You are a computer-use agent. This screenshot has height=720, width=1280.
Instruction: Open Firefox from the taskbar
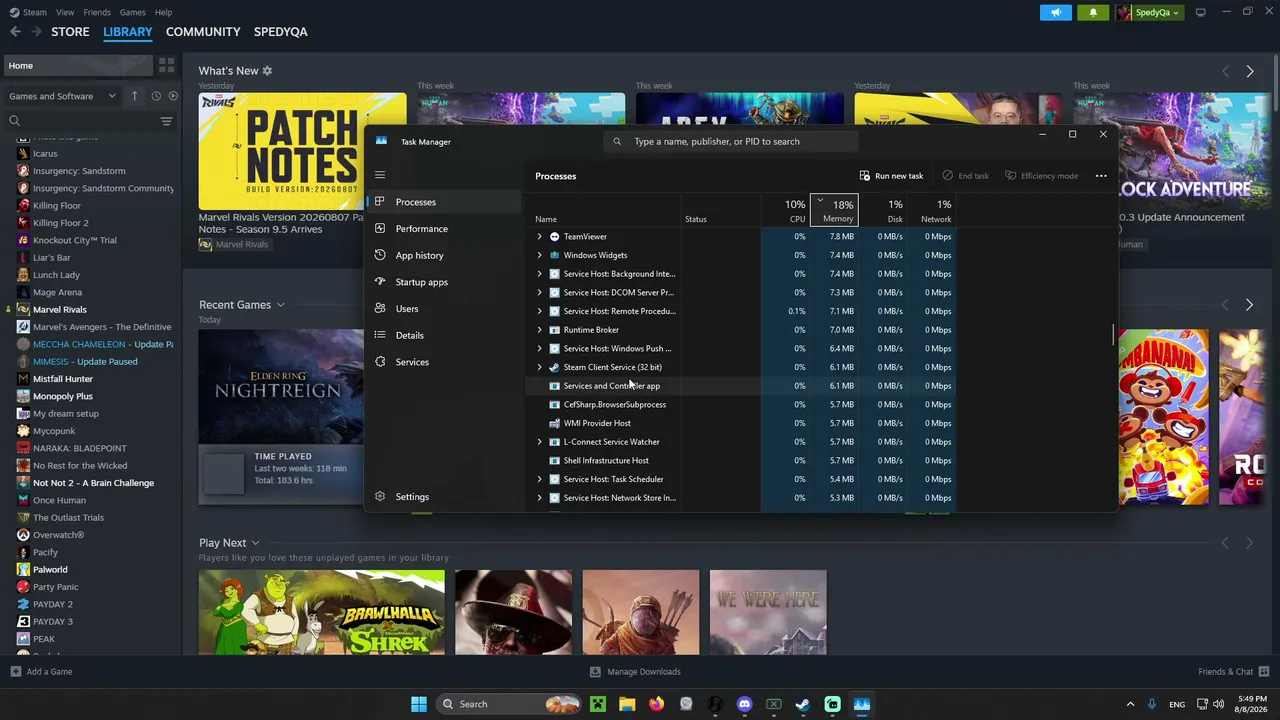click(x=656, y=704)
